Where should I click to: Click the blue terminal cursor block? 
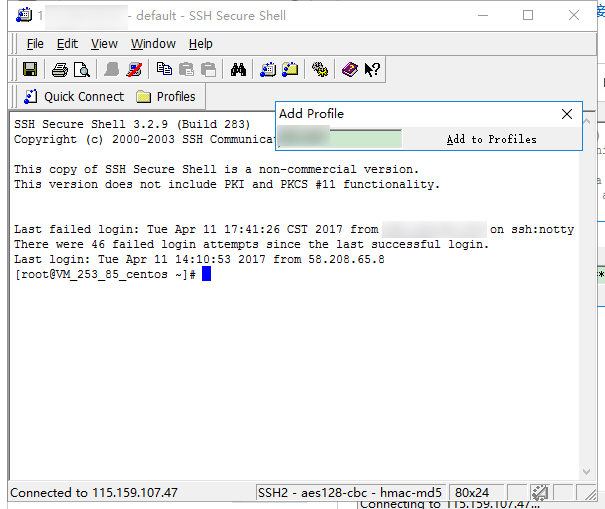pyautogui.click(x=206, y=274)
